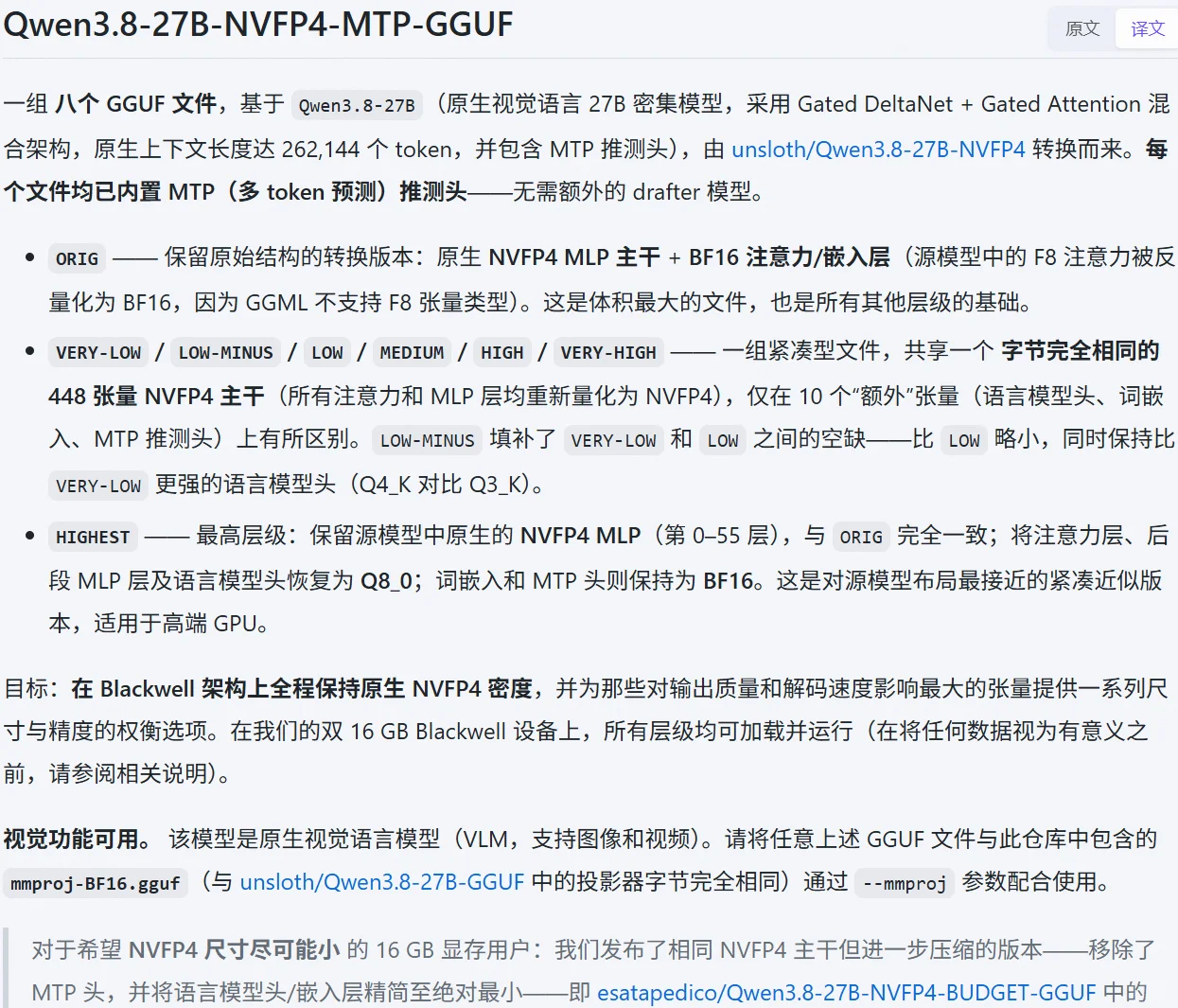Open the unsloth/Qwen3.8-27B-GGUF link

[381, 881]
